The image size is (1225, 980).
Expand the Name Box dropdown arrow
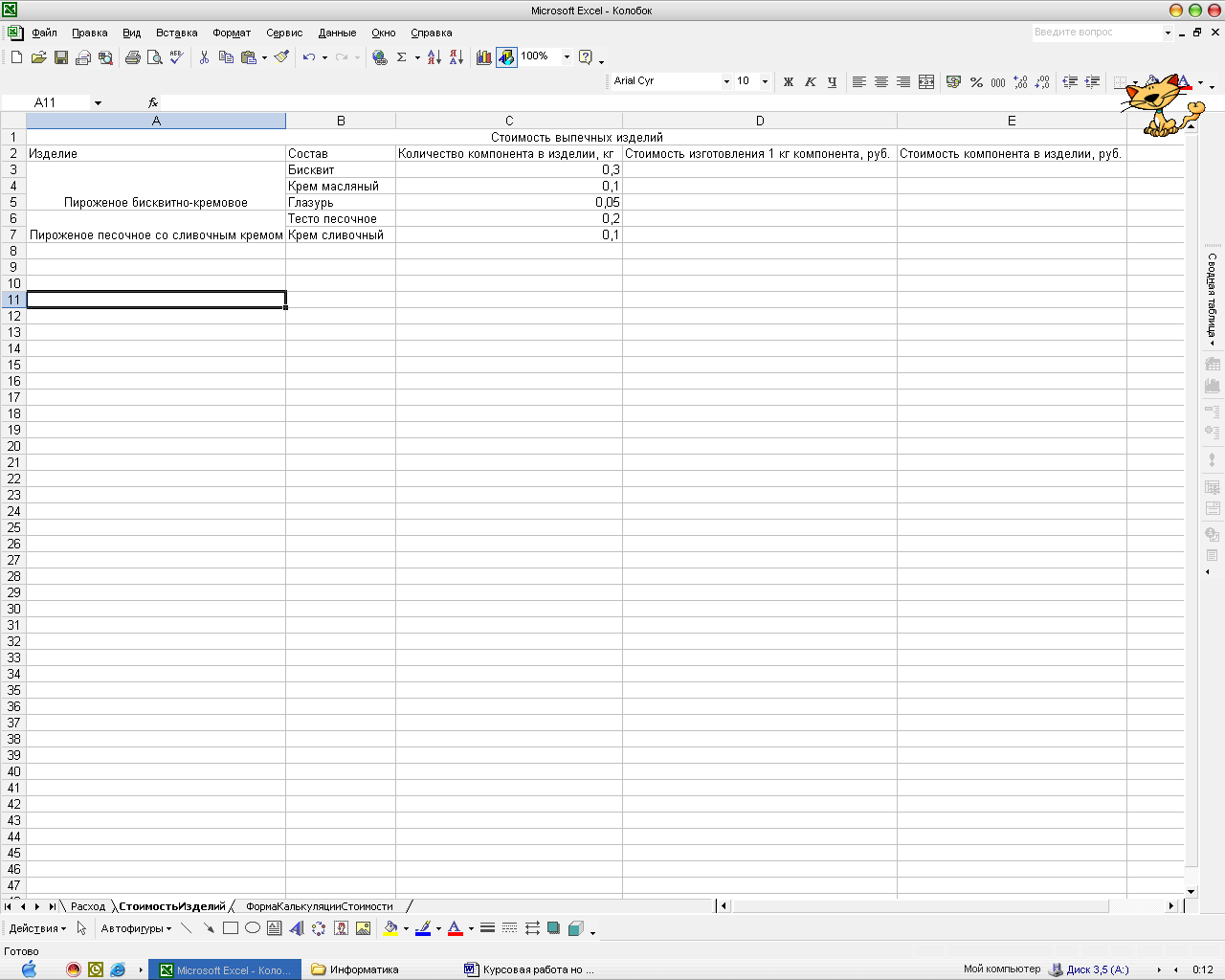click(x=98, y=102)
